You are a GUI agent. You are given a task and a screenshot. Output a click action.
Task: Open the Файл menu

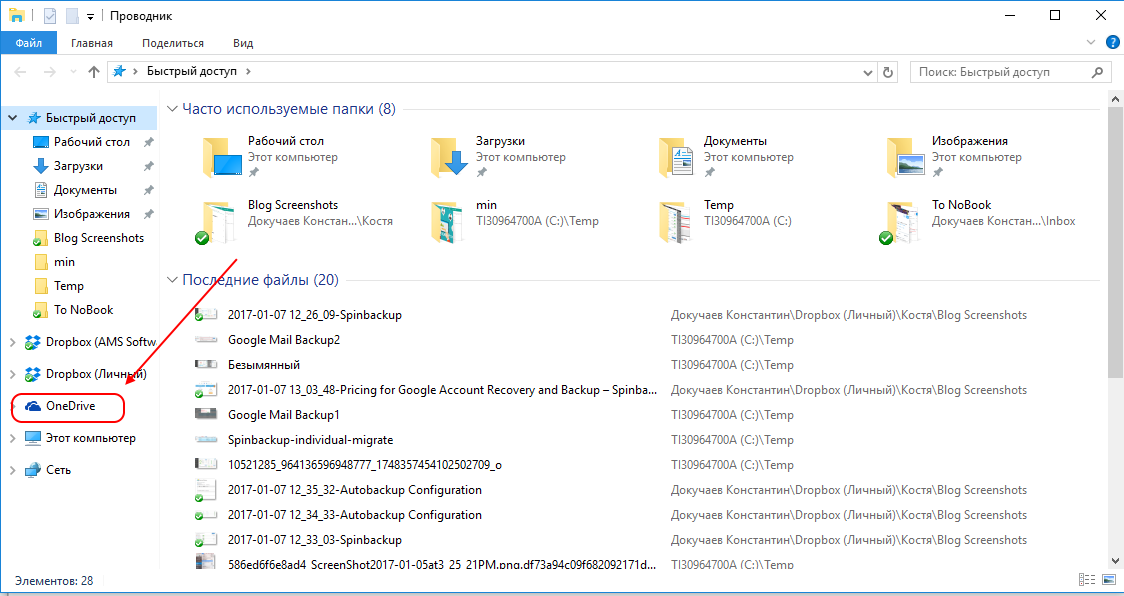(28, 43)
